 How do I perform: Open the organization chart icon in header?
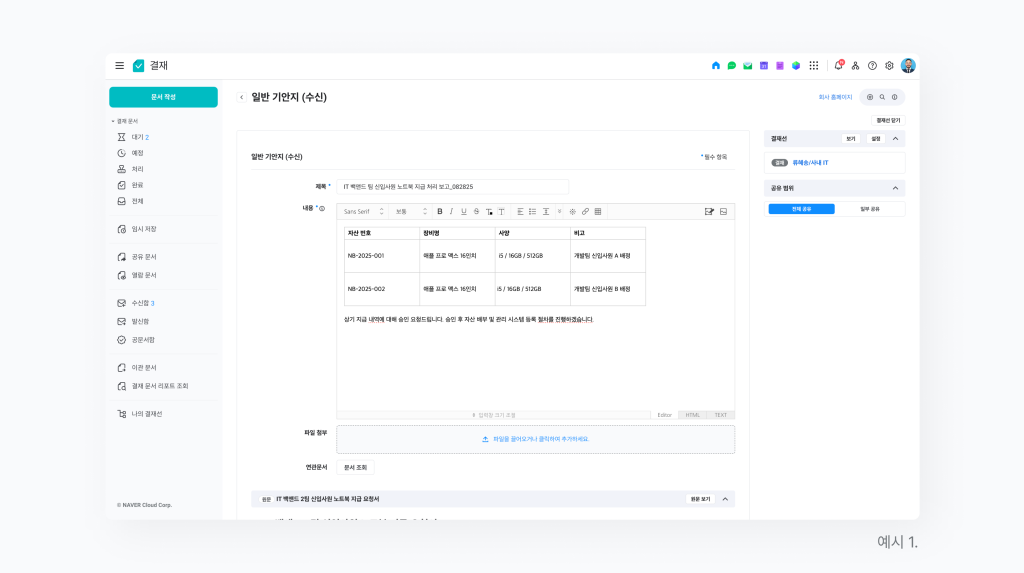855,65
